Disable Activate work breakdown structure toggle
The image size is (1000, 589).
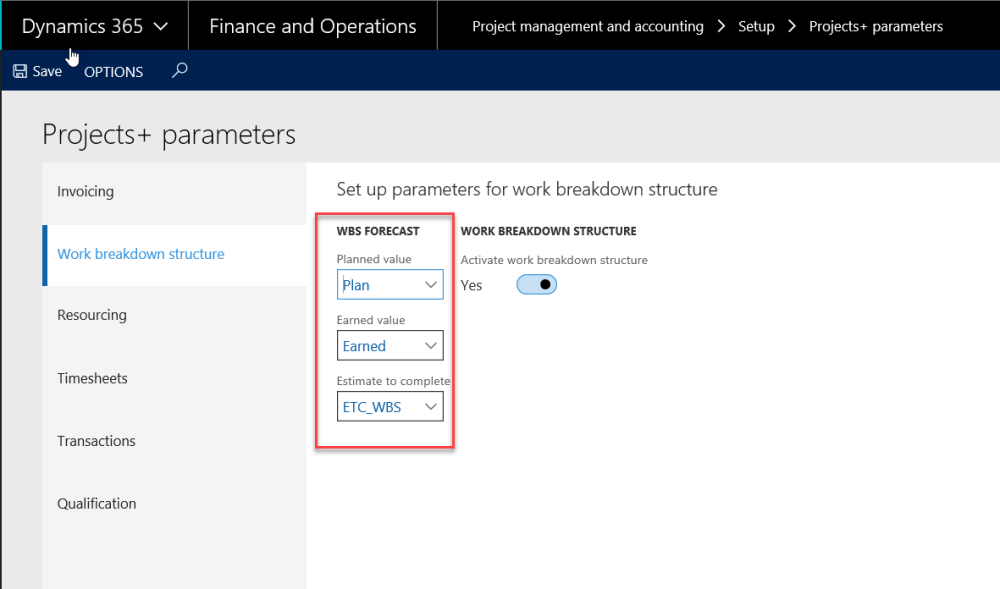(537, 285)
